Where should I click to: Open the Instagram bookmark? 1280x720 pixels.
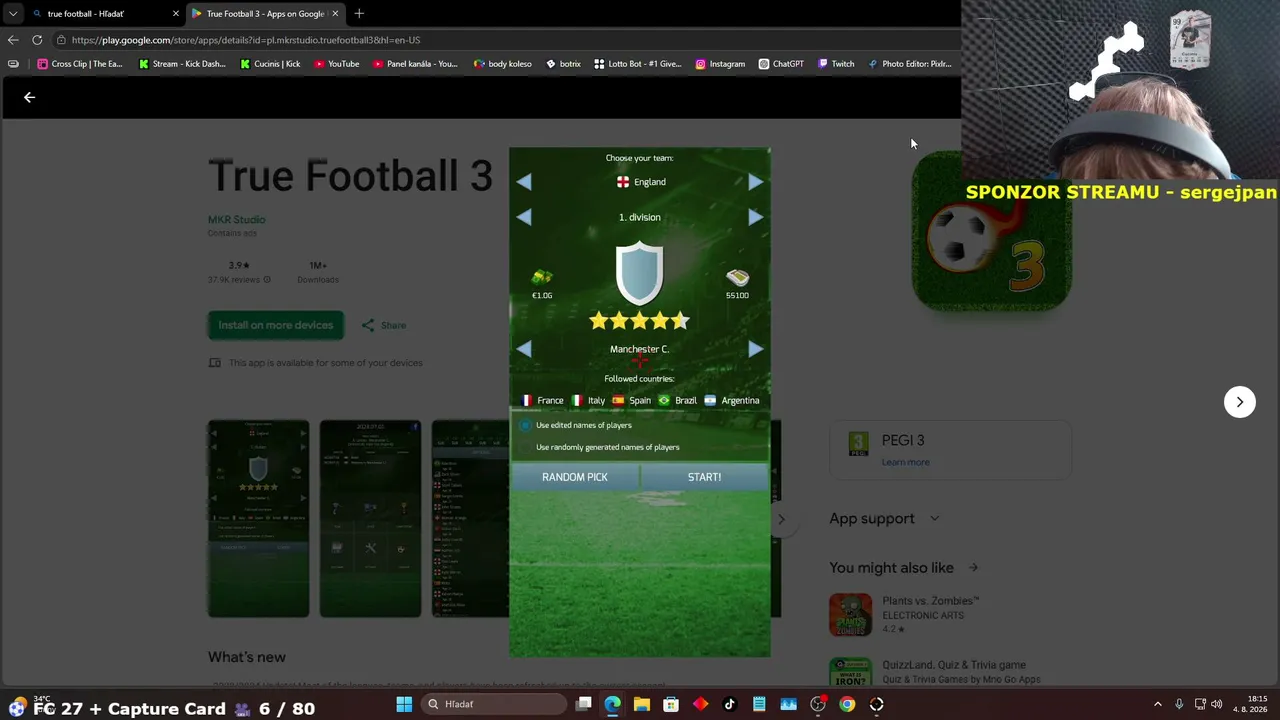point(720,64)
